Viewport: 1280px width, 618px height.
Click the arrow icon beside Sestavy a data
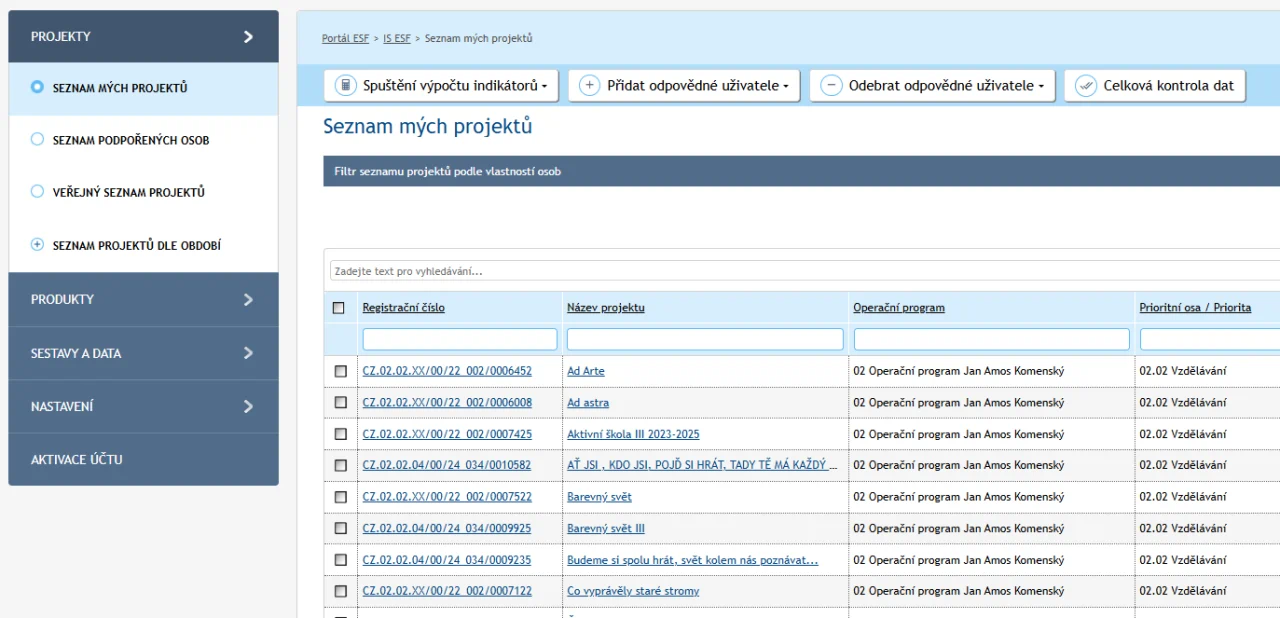tap(248, 353)
